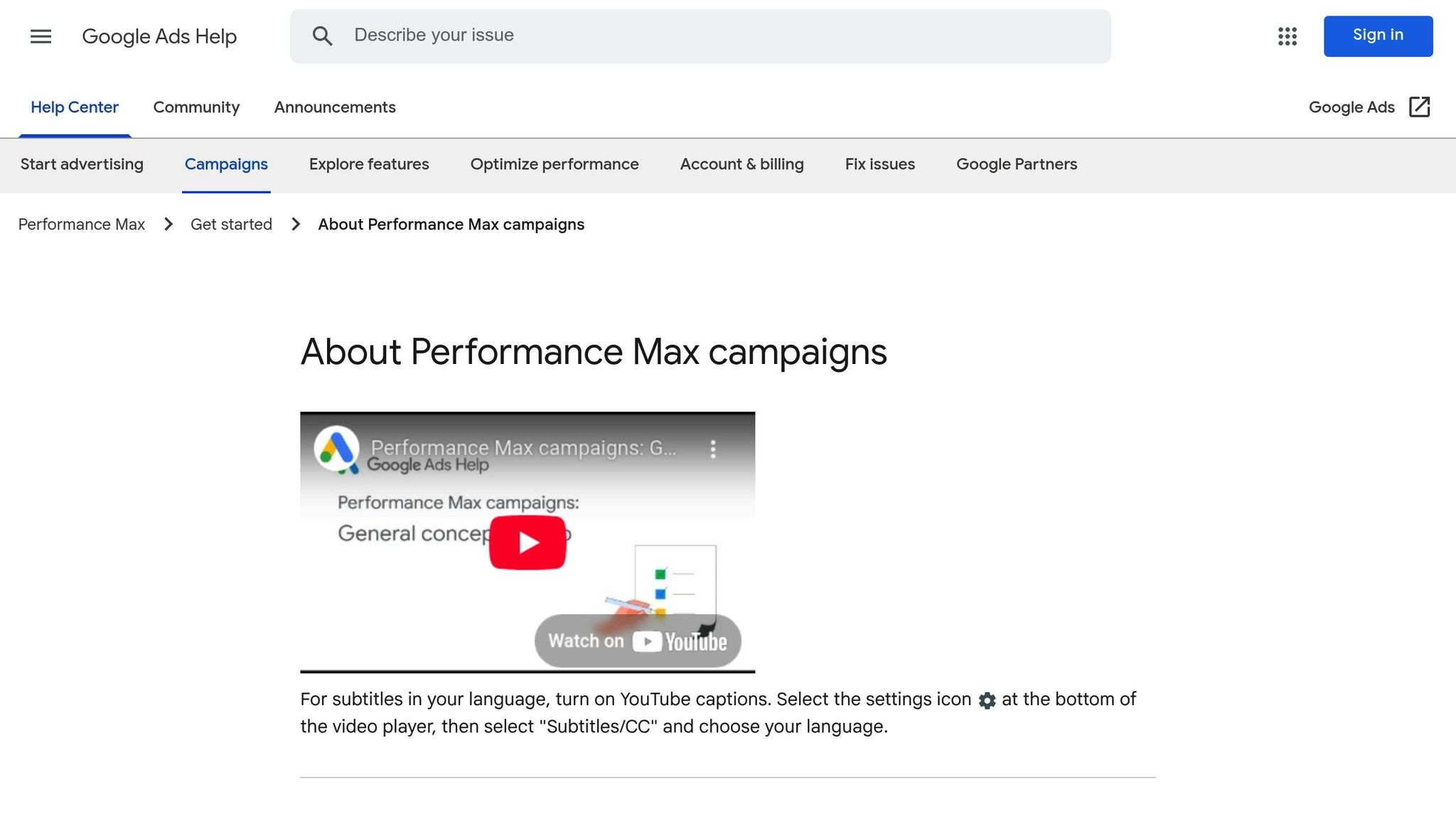Switch to the Community tab

click(196, 107)
